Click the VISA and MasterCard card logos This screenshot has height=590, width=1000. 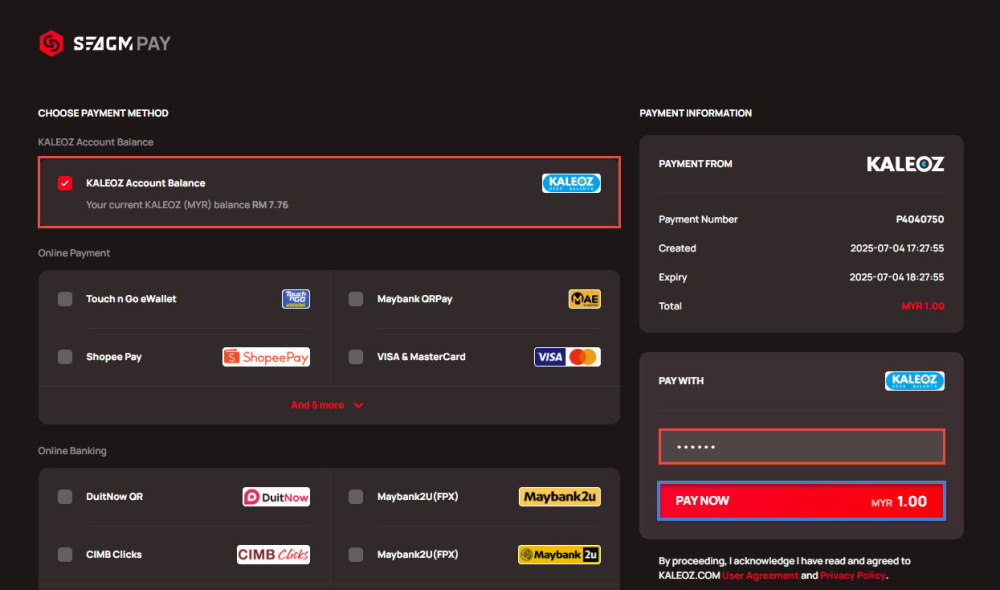[x=567, y=357]
